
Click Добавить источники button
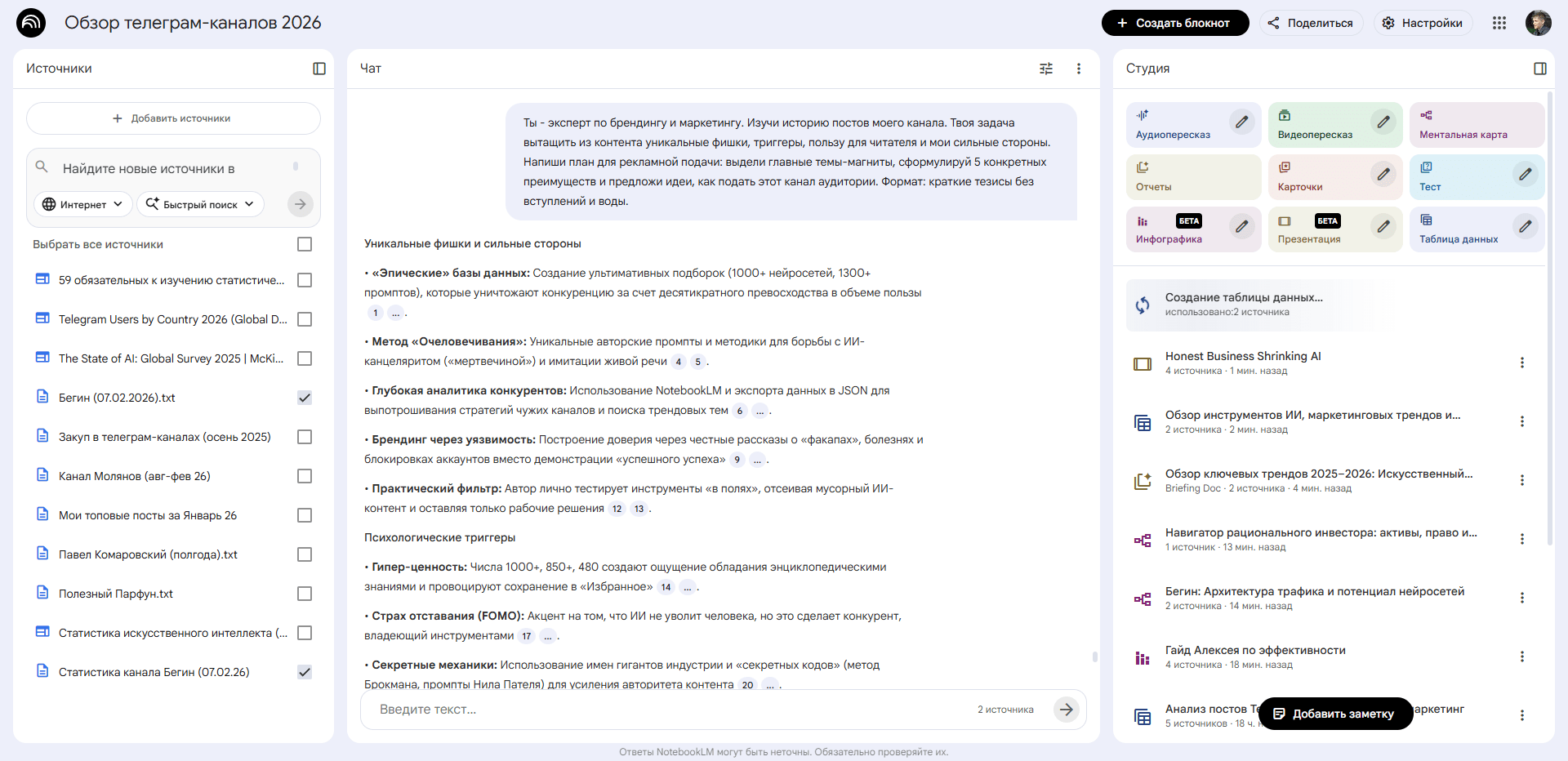coord(173,118)
